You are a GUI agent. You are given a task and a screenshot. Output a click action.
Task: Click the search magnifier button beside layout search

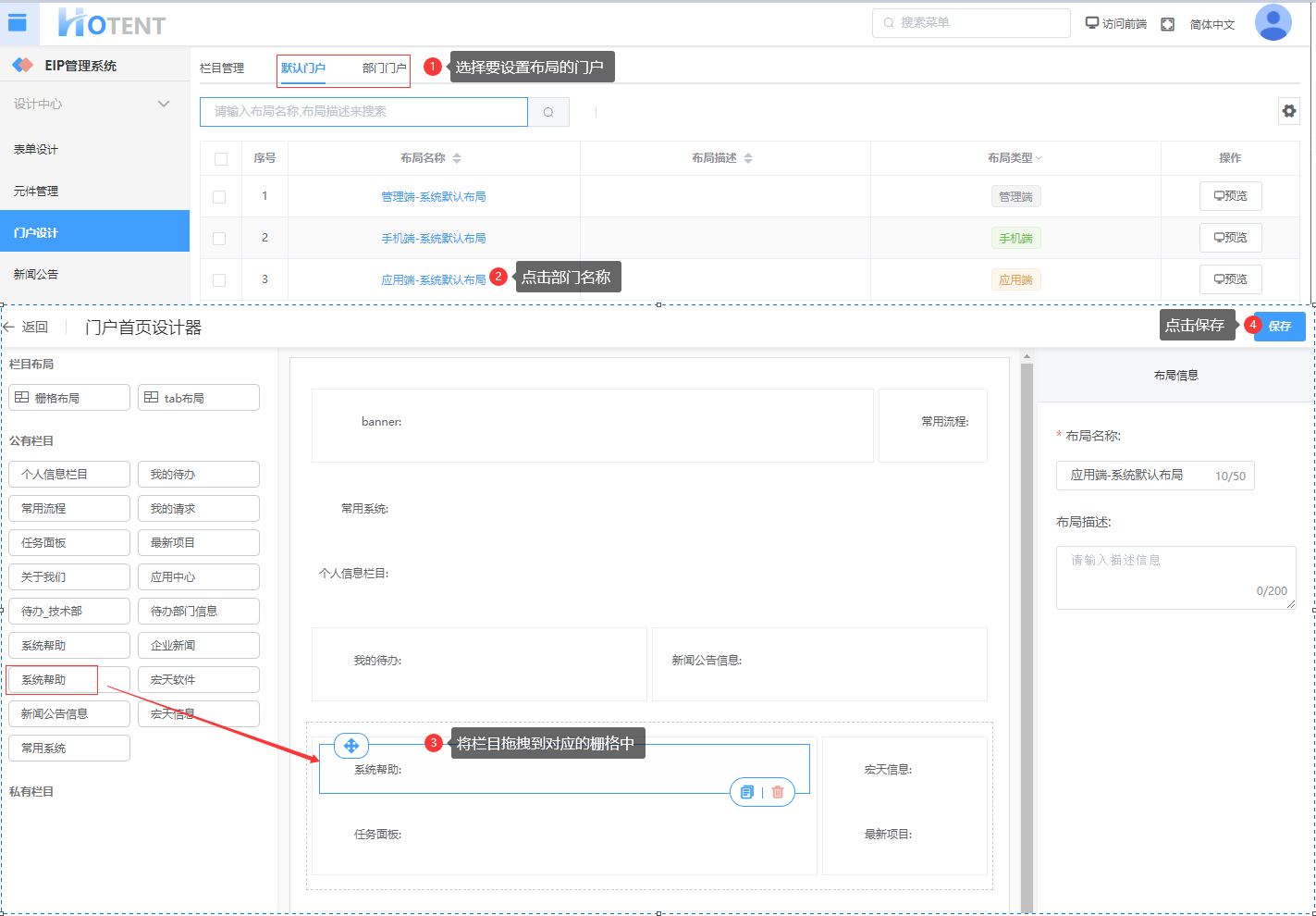[x=548, y=112]
